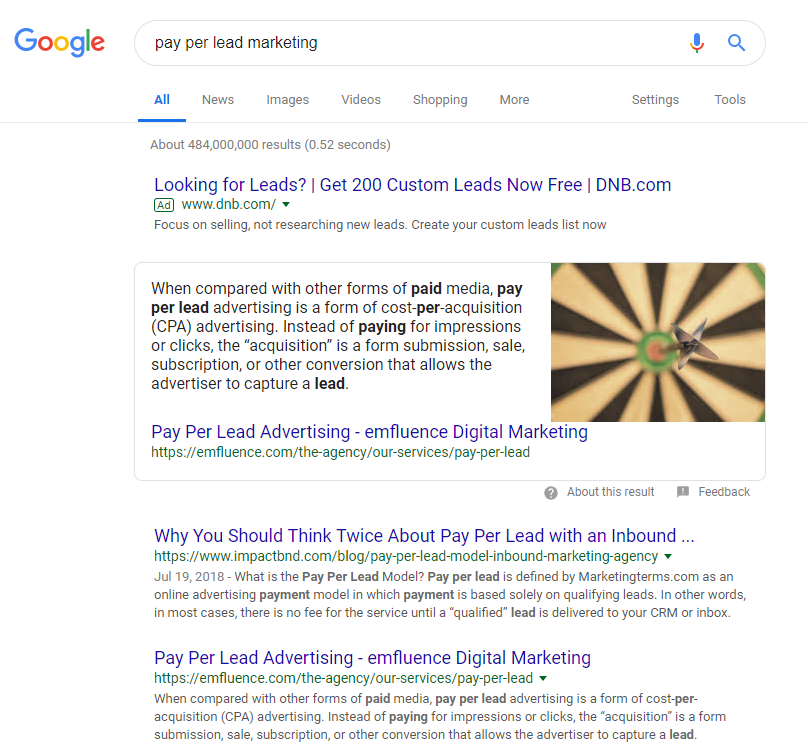808x753 pixels.
Task: Open the More search categories menu
Action: (x=514, y=100)
